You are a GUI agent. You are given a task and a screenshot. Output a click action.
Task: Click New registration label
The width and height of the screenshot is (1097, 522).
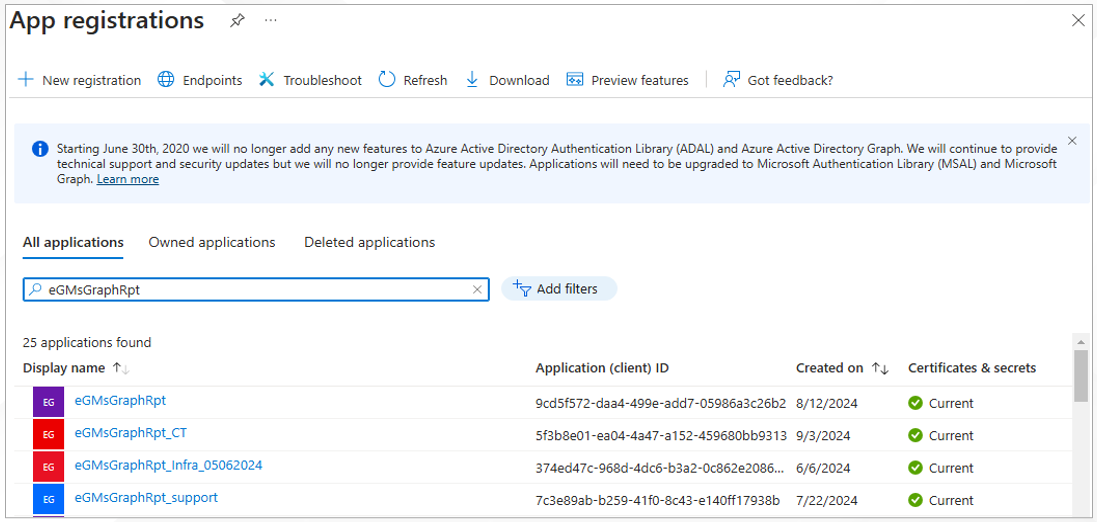point(92,80)
